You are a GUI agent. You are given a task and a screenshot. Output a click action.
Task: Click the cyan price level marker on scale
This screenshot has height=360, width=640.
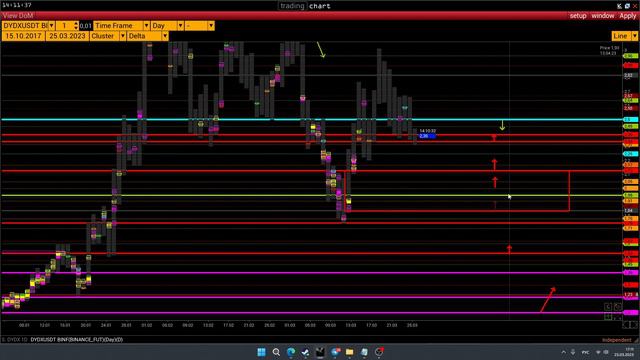coord(631,120)
